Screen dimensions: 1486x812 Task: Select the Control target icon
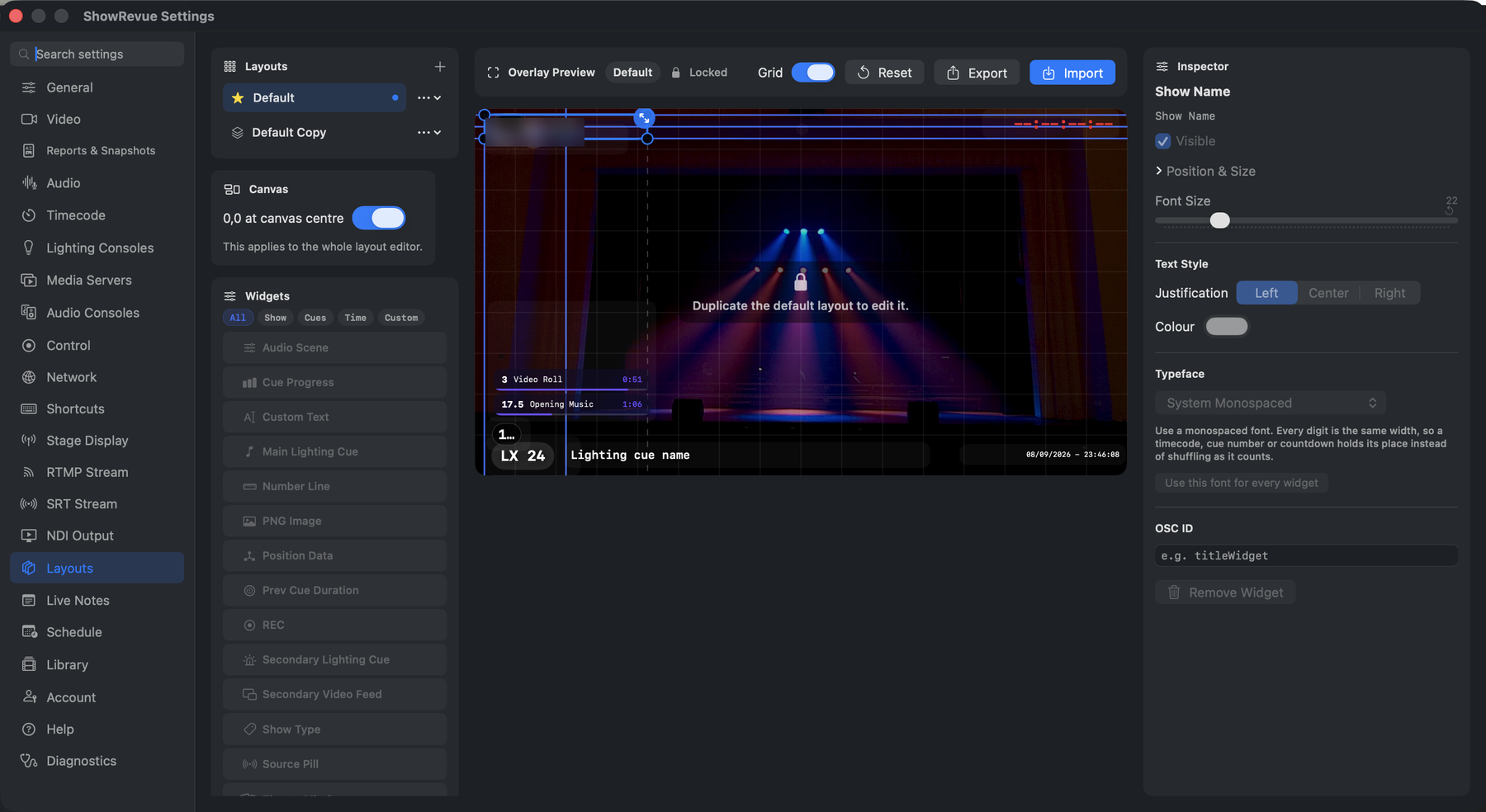coord(29,346)
